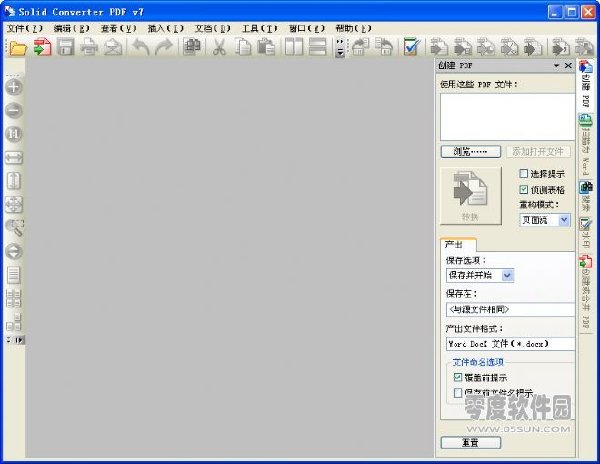
Task: Cut using the scissors icon
Action: (219, 48)
